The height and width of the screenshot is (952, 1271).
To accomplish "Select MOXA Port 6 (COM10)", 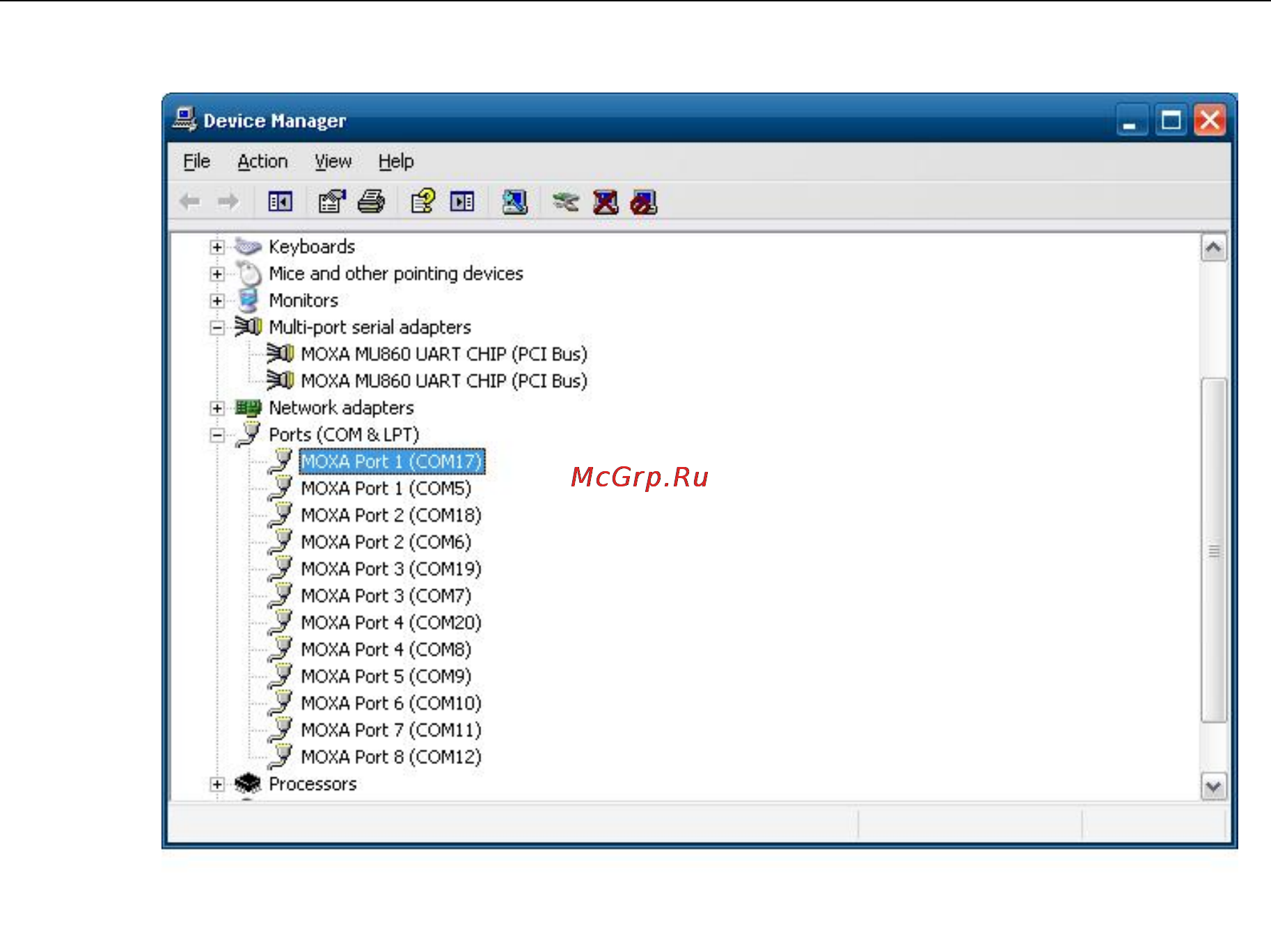I will tap(391, 703).
